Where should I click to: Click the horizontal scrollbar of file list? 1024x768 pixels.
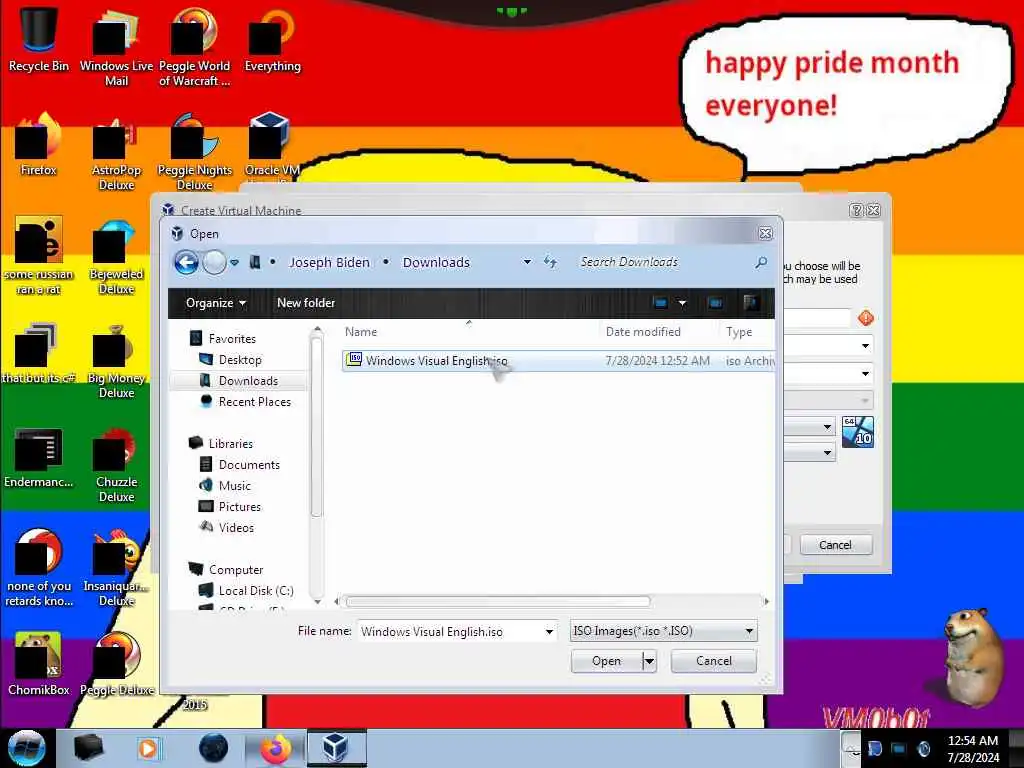[498, 601]
